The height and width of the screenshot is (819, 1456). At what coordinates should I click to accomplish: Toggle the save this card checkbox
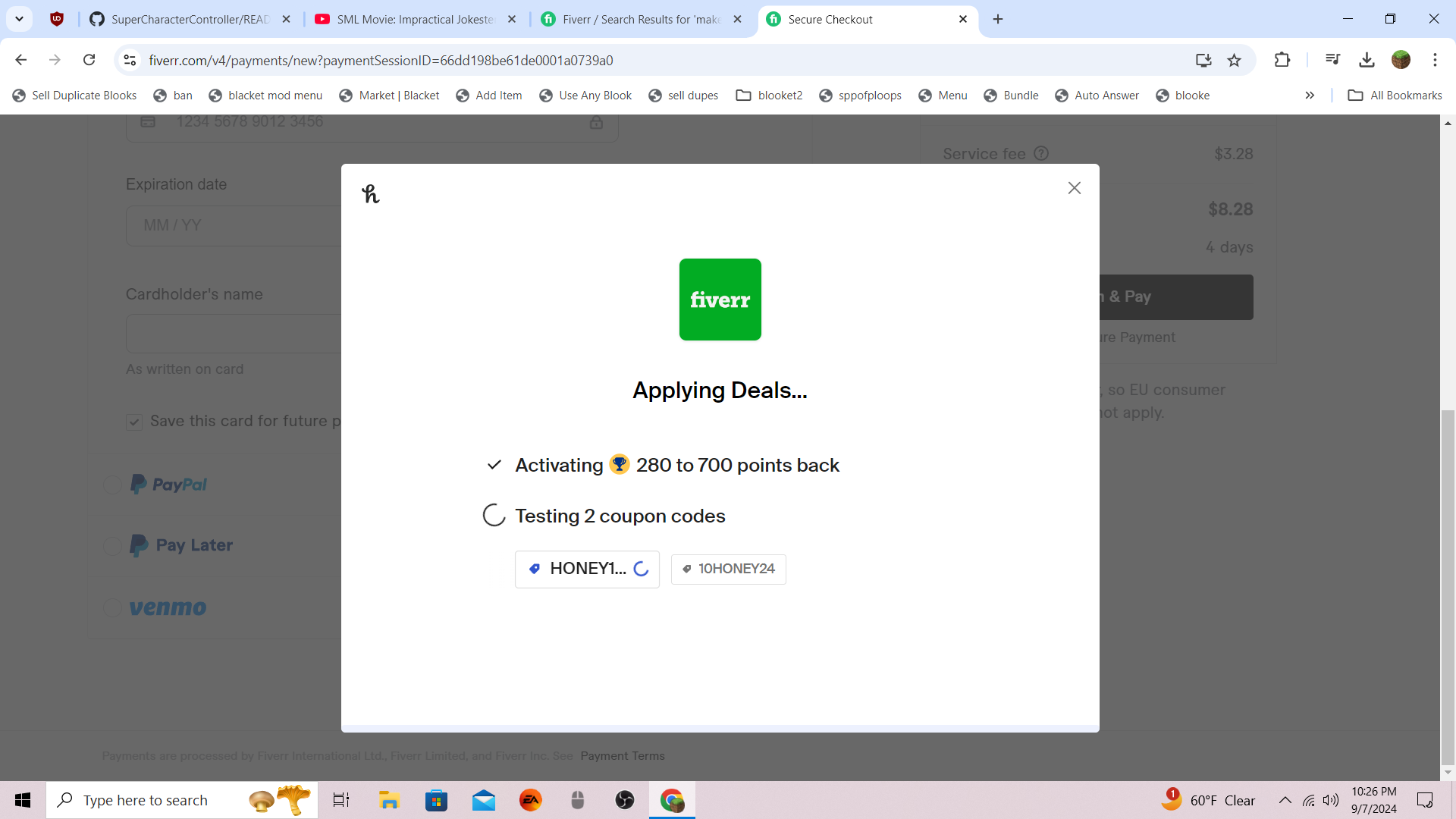click(134, 422)
